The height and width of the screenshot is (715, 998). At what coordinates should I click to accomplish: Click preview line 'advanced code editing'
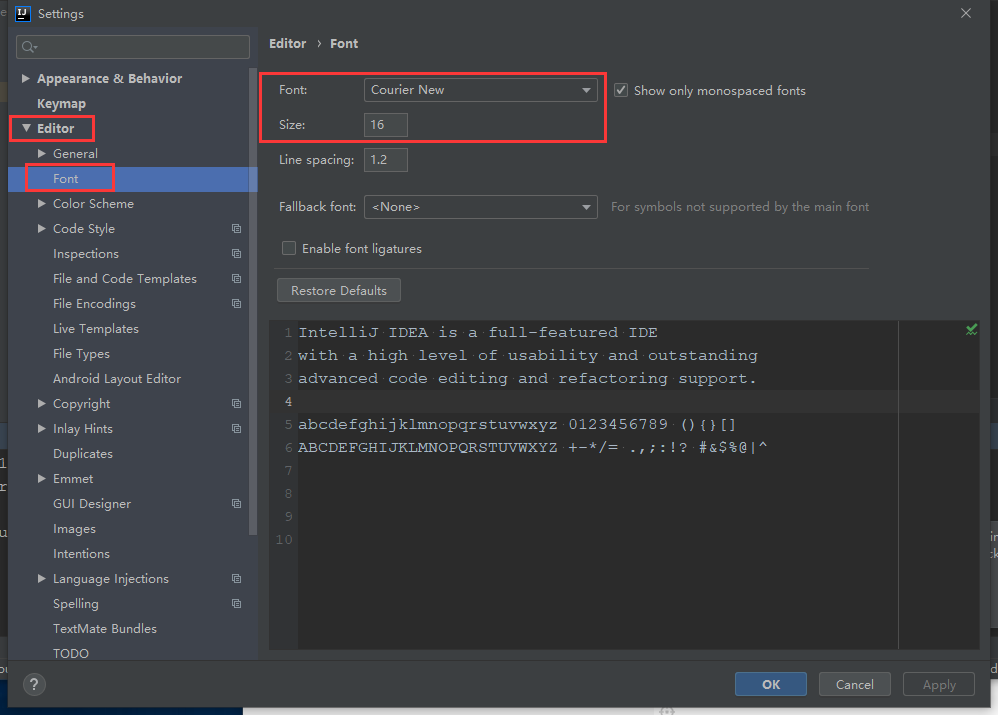point(527,379)
